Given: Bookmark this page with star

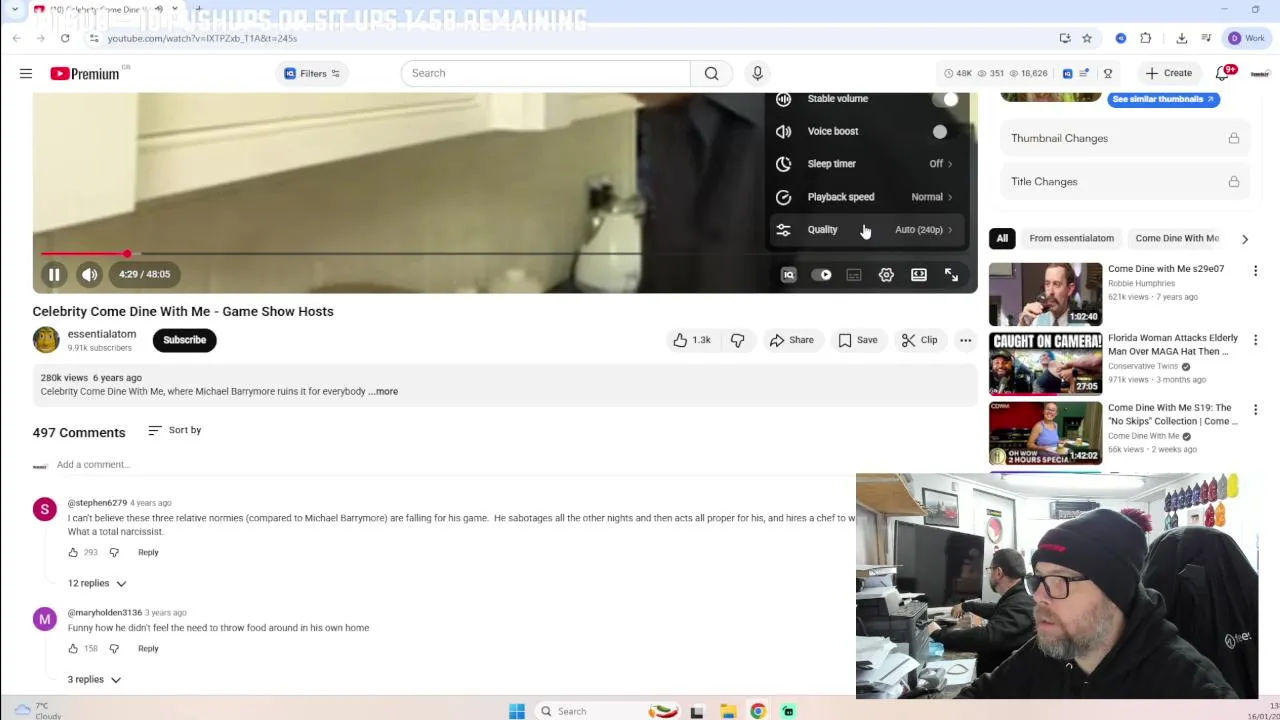Looking at the screenshot, I should 1087,38.
